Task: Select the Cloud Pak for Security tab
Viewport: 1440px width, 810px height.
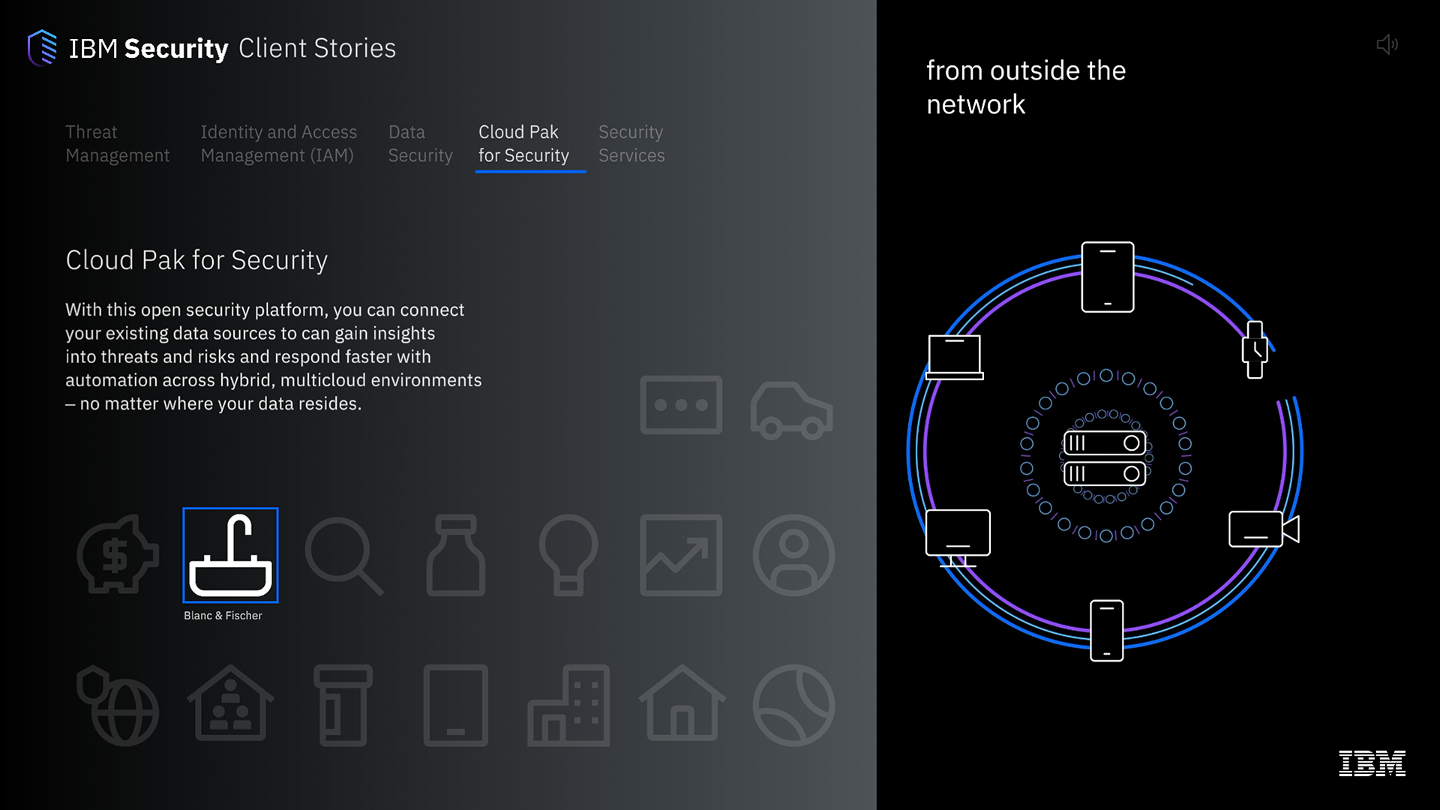Action: click(524, 144)
